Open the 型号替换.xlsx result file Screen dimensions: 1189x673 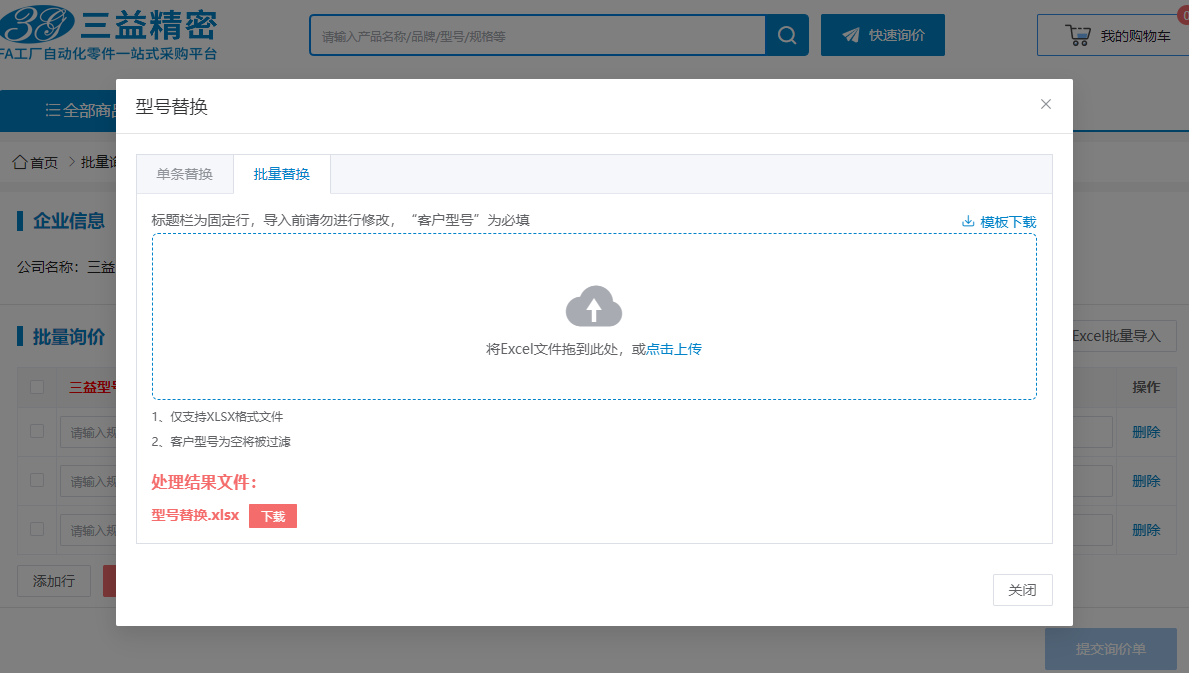[x=195, y=515]
